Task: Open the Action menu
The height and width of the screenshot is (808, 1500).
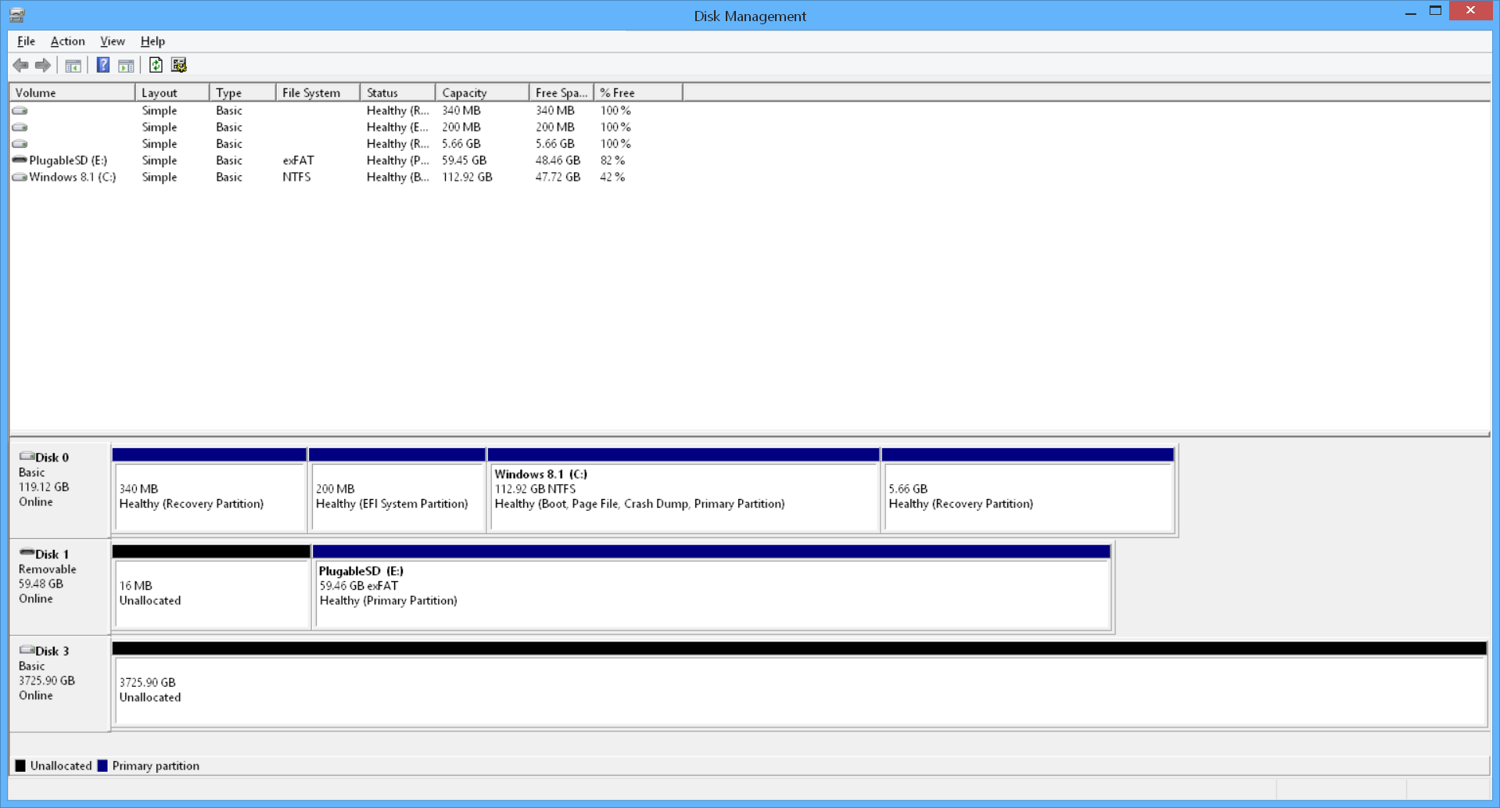Action: 67,41
